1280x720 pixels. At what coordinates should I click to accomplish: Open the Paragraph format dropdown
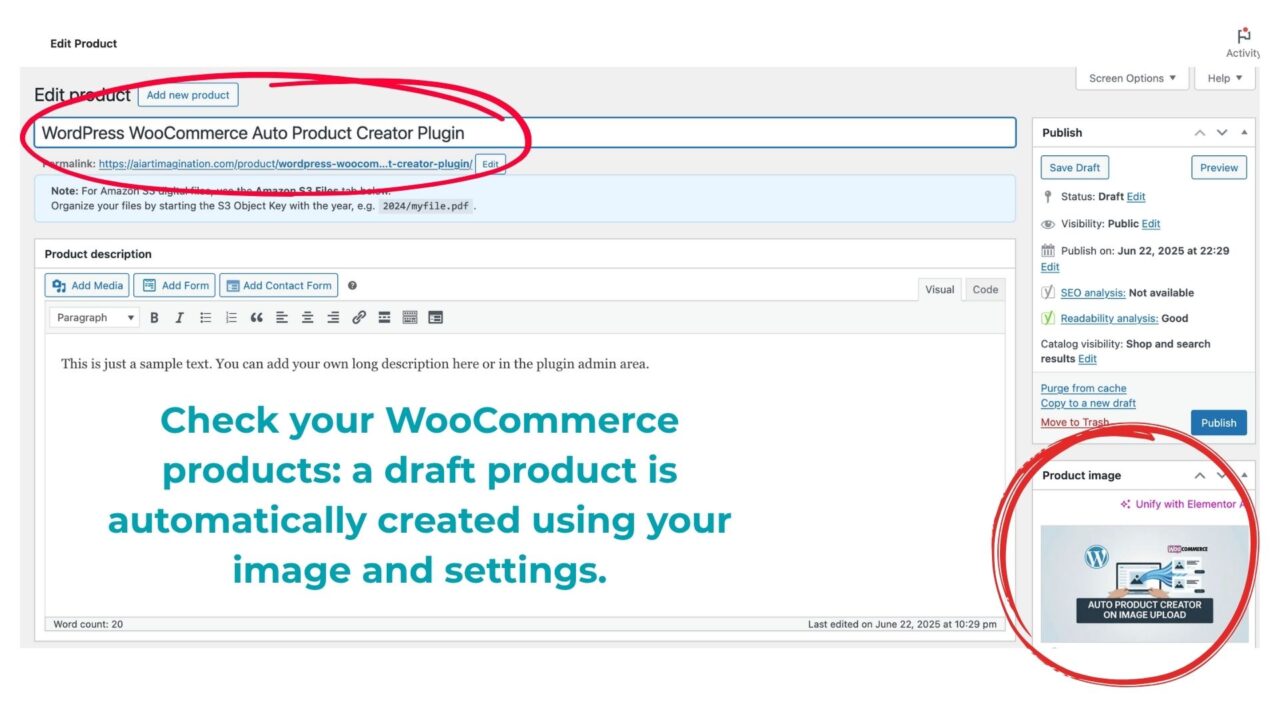tap(94, 318)
